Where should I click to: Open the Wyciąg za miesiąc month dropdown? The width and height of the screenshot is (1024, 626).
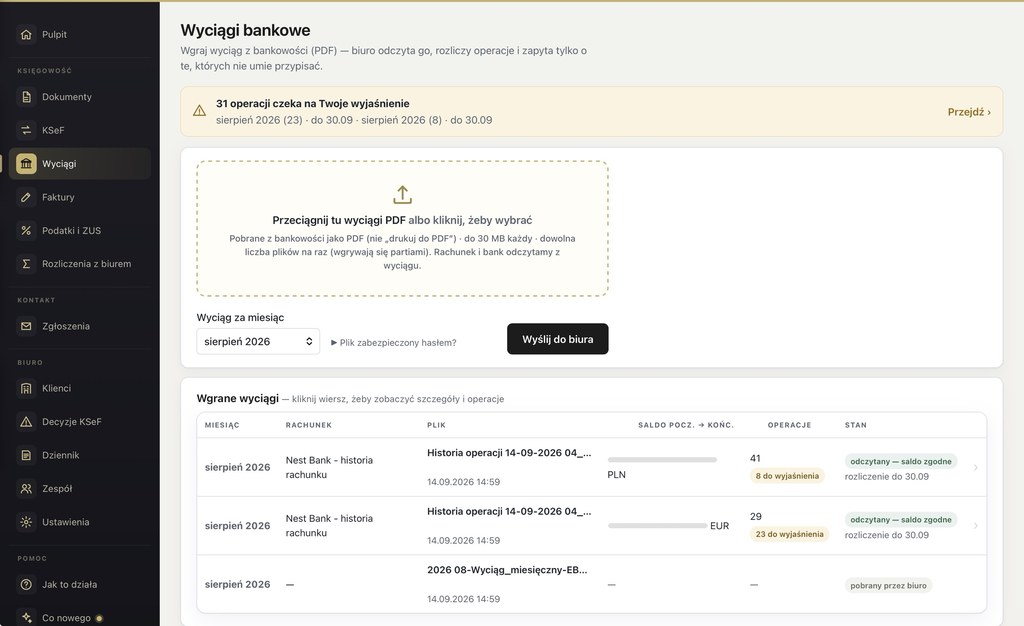[x=258, y=341]
